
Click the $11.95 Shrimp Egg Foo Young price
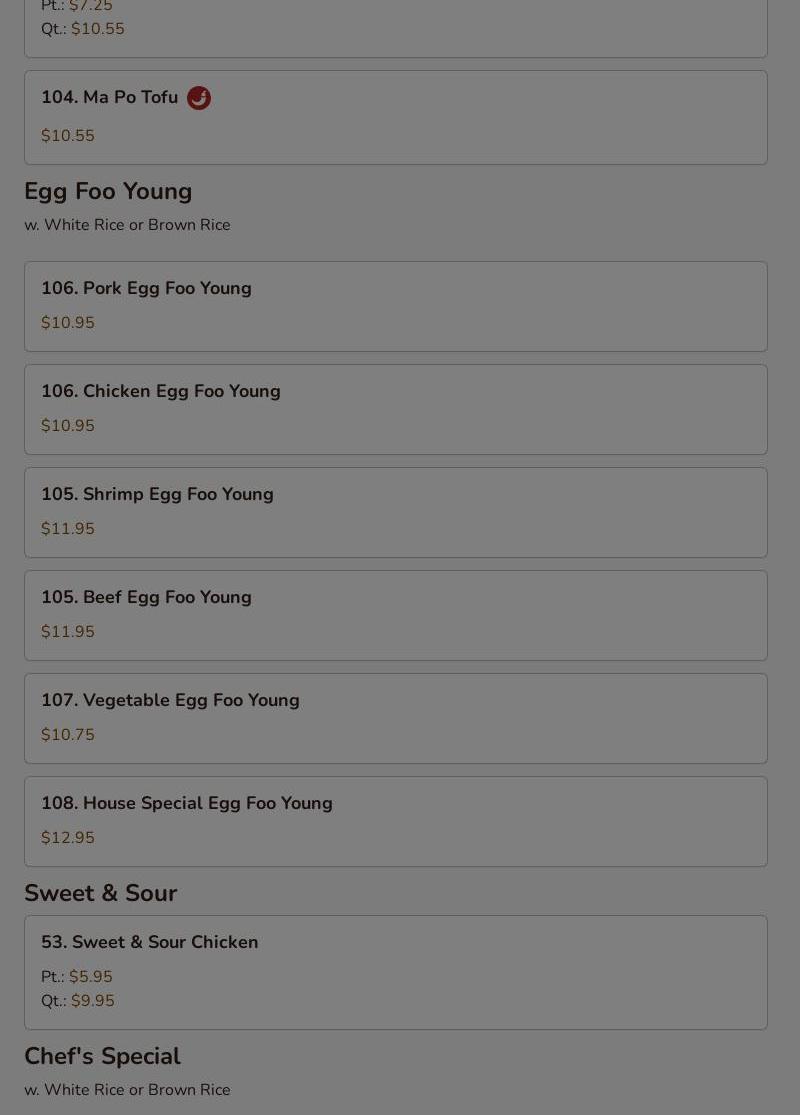pyautogui.click(x=68, y=529)
